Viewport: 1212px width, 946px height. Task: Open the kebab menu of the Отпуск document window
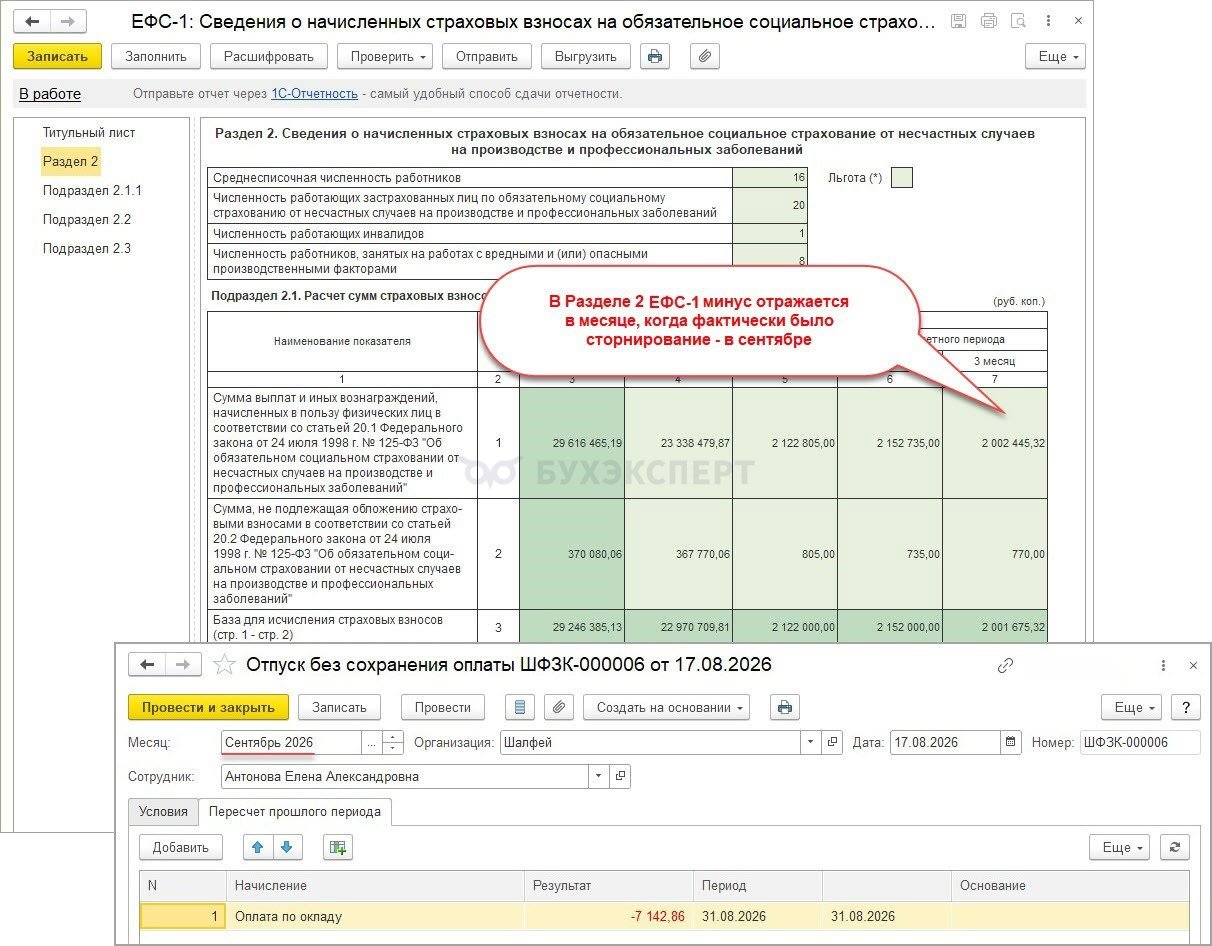point(1163,665)
